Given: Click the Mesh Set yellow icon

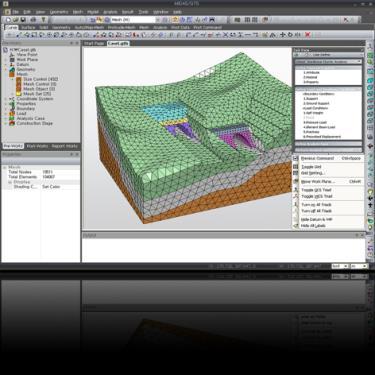Looking at the screenshot, I should [x=19, y=94].
